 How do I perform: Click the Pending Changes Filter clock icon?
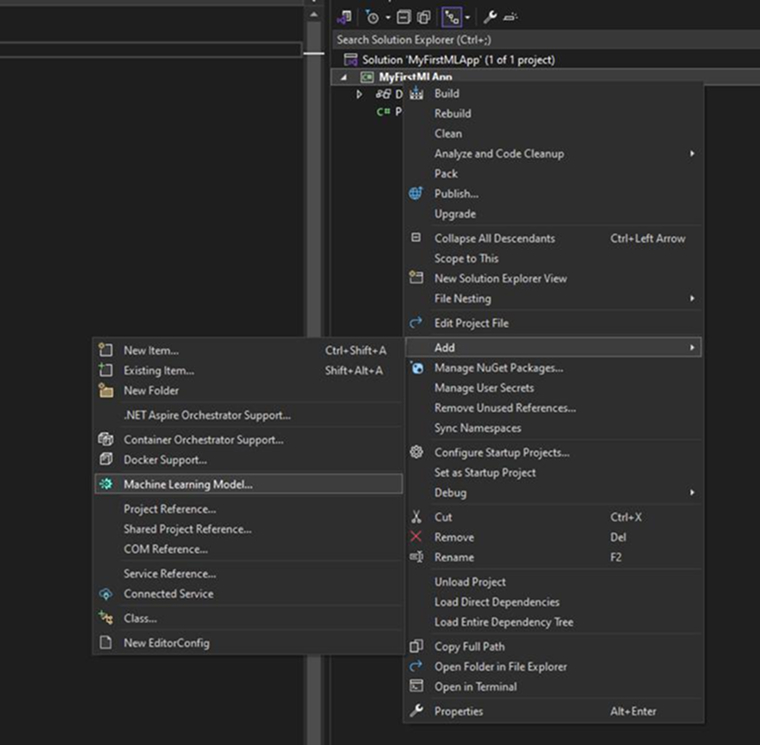pos(372,17)
